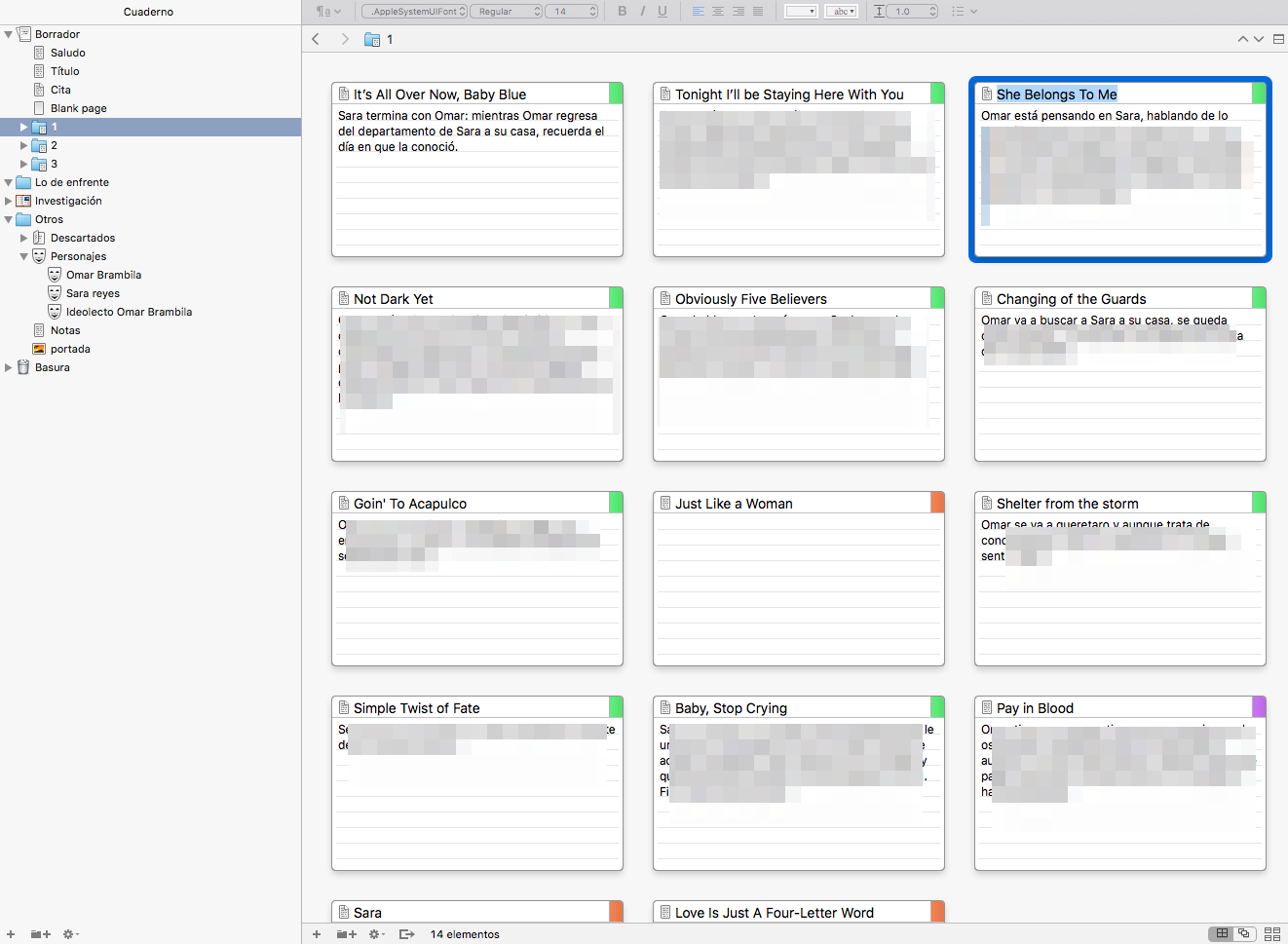Select Tonight I'll be Staying Here card

coord(799,170)
